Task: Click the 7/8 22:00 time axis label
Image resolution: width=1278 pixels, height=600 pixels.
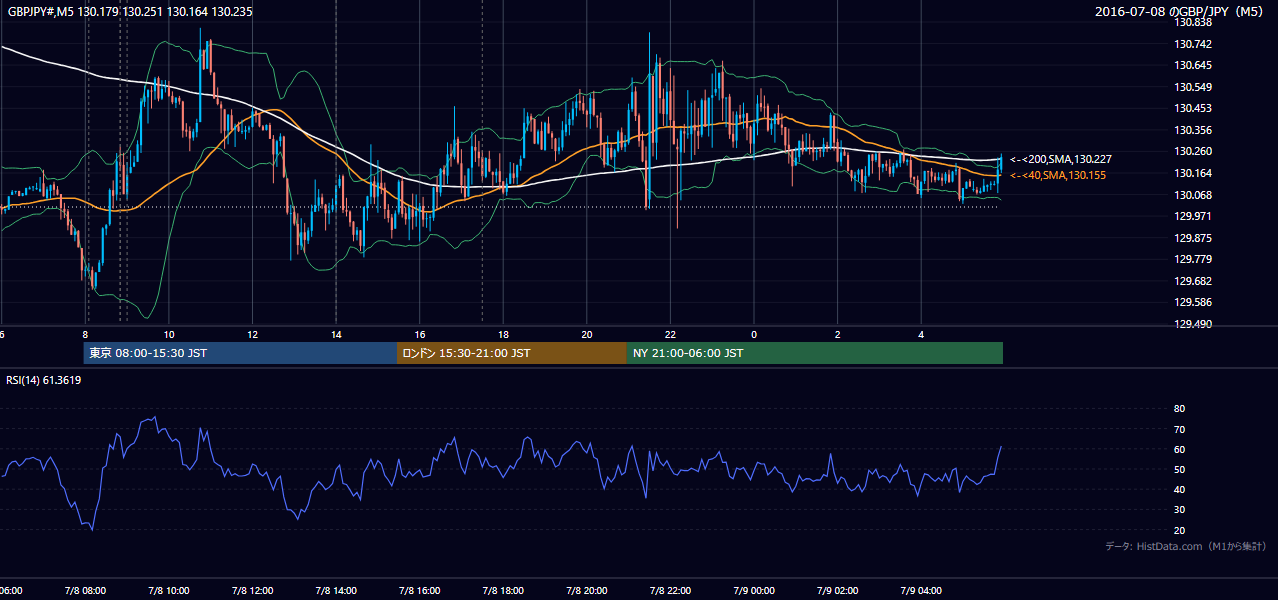Action: 670,591
